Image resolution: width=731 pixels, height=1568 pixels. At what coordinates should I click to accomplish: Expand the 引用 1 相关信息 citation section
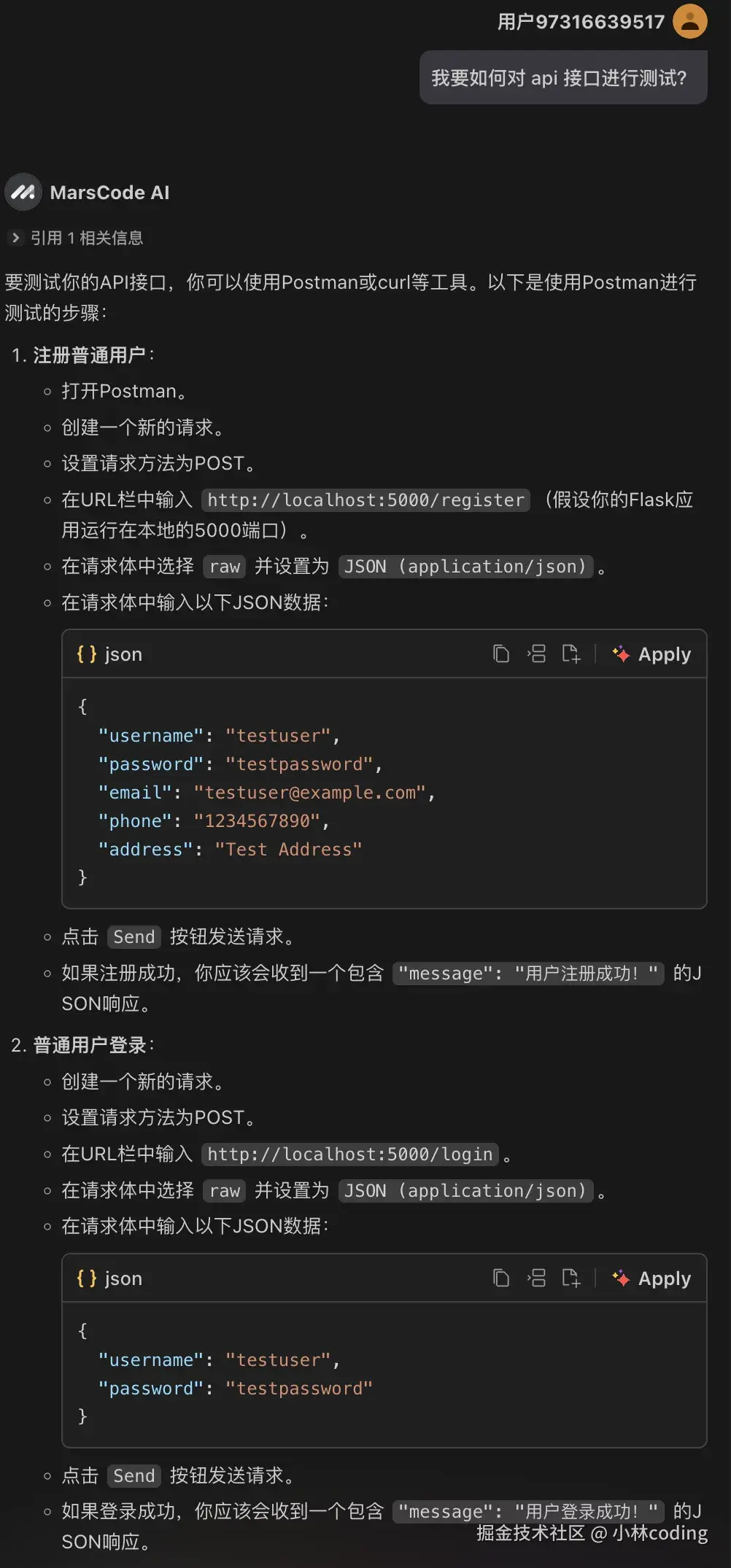pos(15,238)
